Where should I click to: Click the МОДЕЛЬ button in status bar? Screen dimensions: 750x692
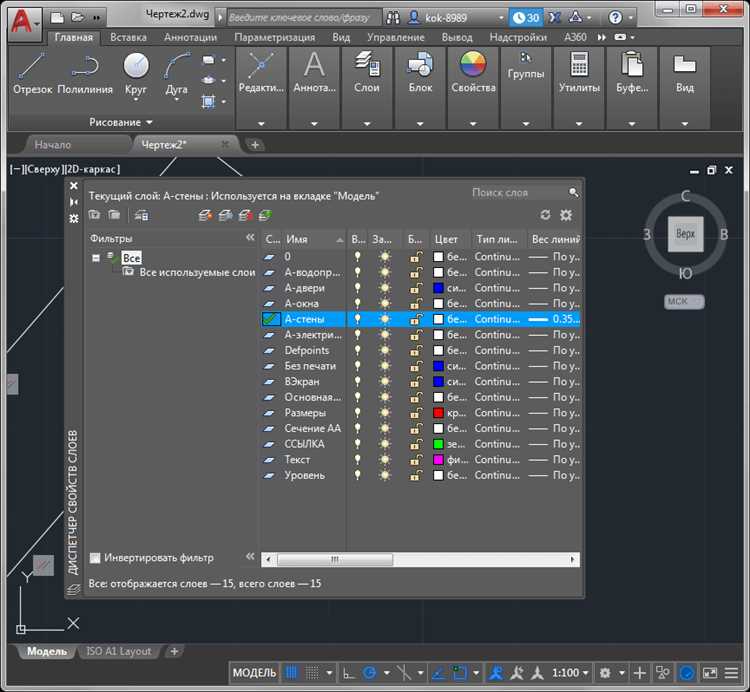(254, 673)
